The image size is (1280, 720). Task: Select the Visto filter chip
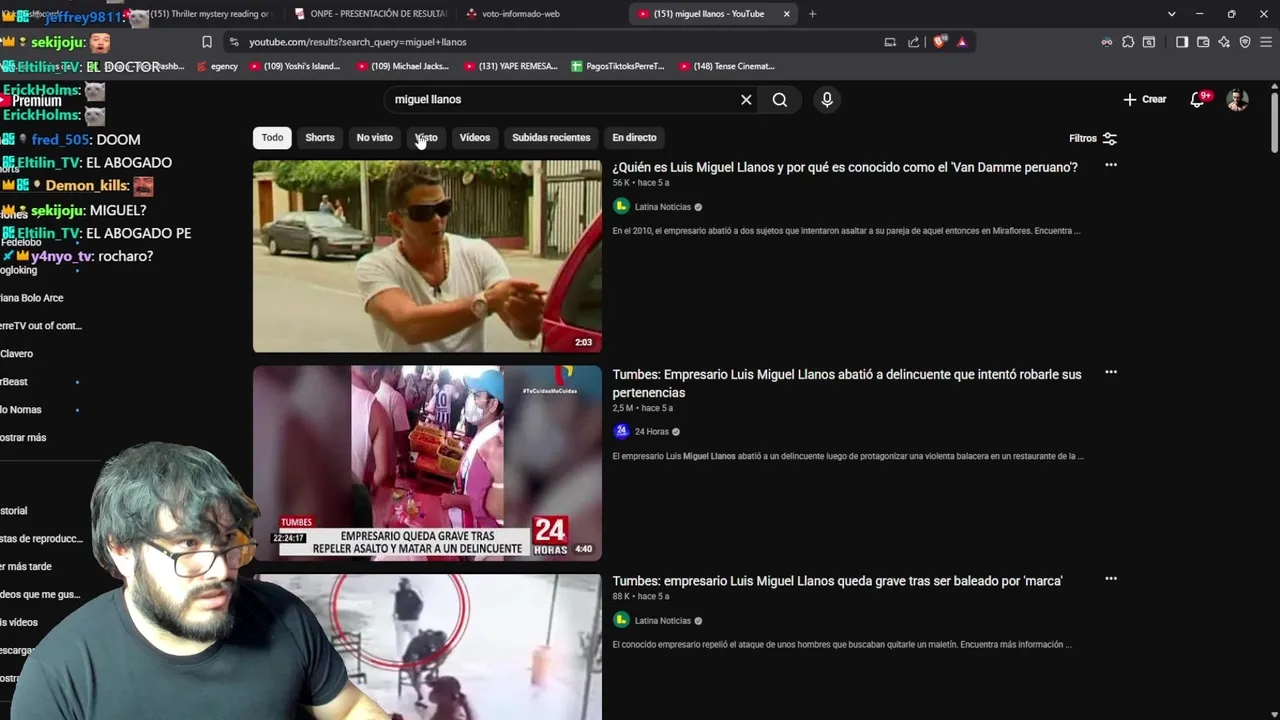coord(427,138)
